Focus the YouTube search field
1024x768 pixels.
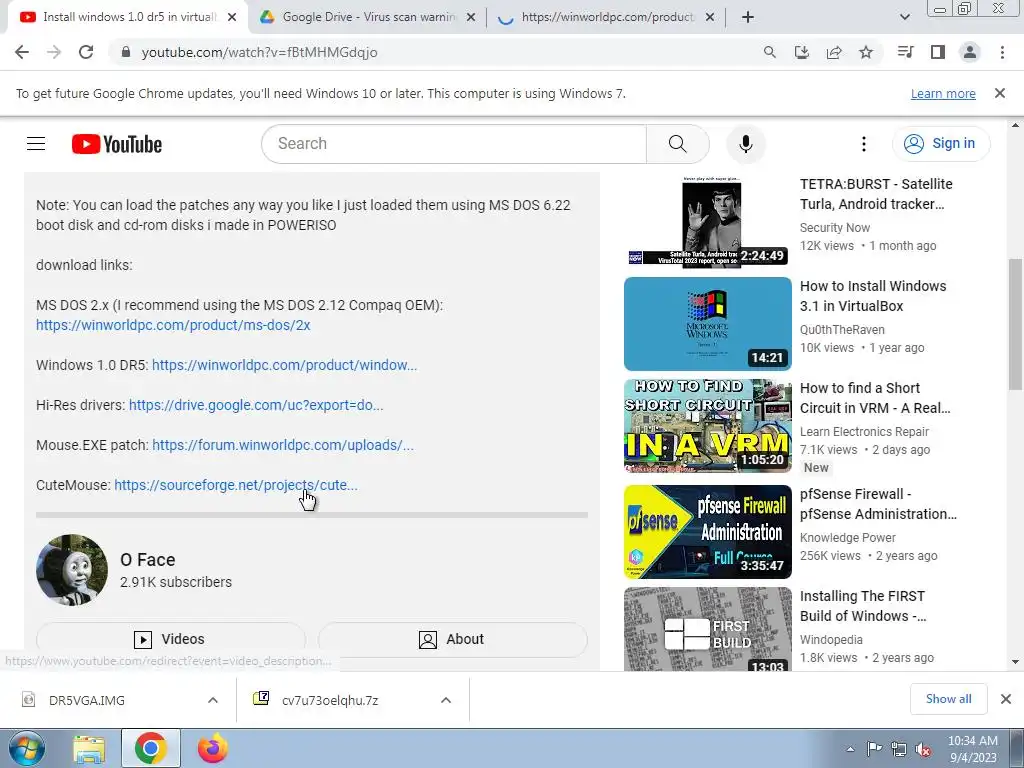coord(455,144)
